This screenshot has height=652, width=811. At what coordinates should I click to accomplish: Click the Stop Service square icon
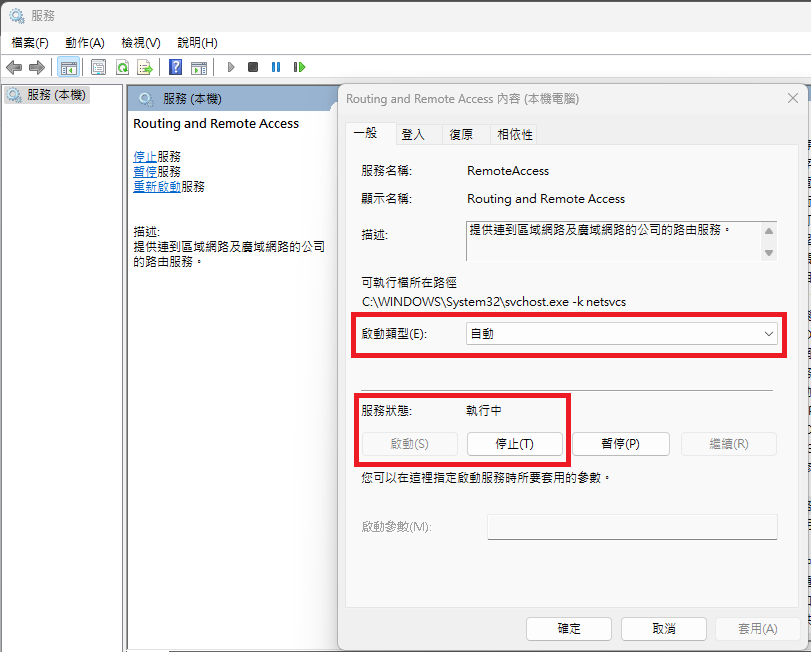pos(253,67)
